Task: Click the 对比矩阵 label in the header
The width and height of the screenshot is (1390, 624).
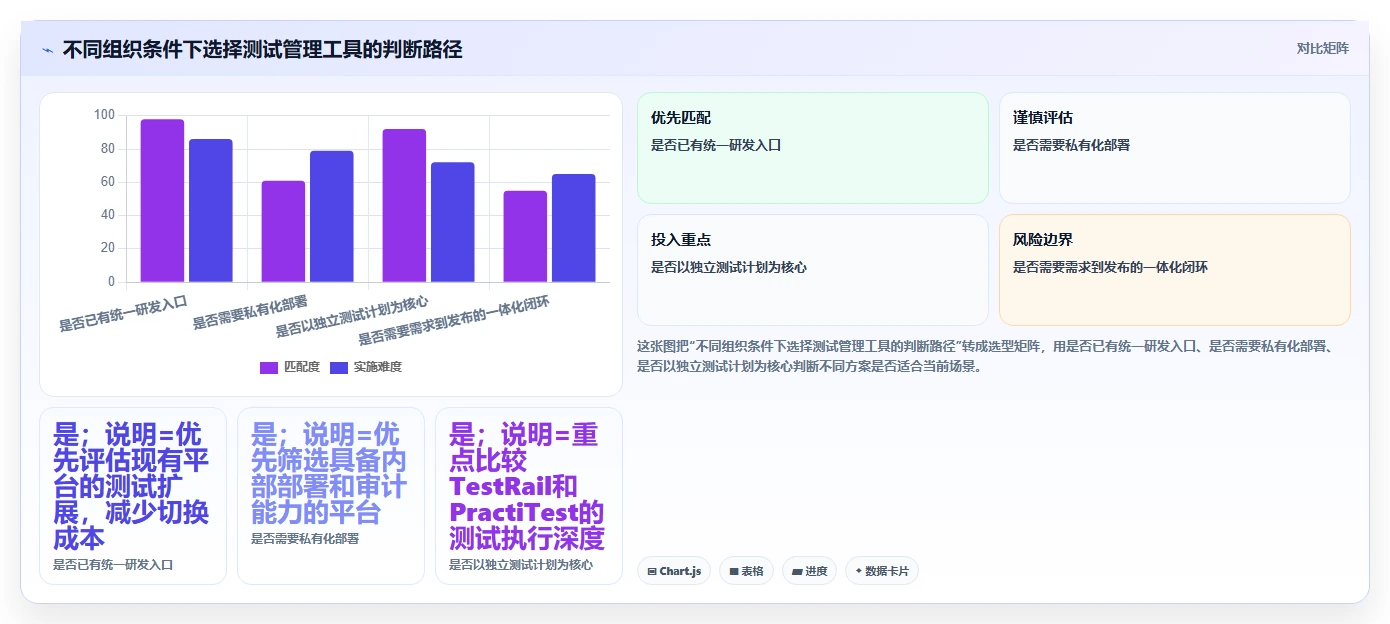Action: [1323, 49]
